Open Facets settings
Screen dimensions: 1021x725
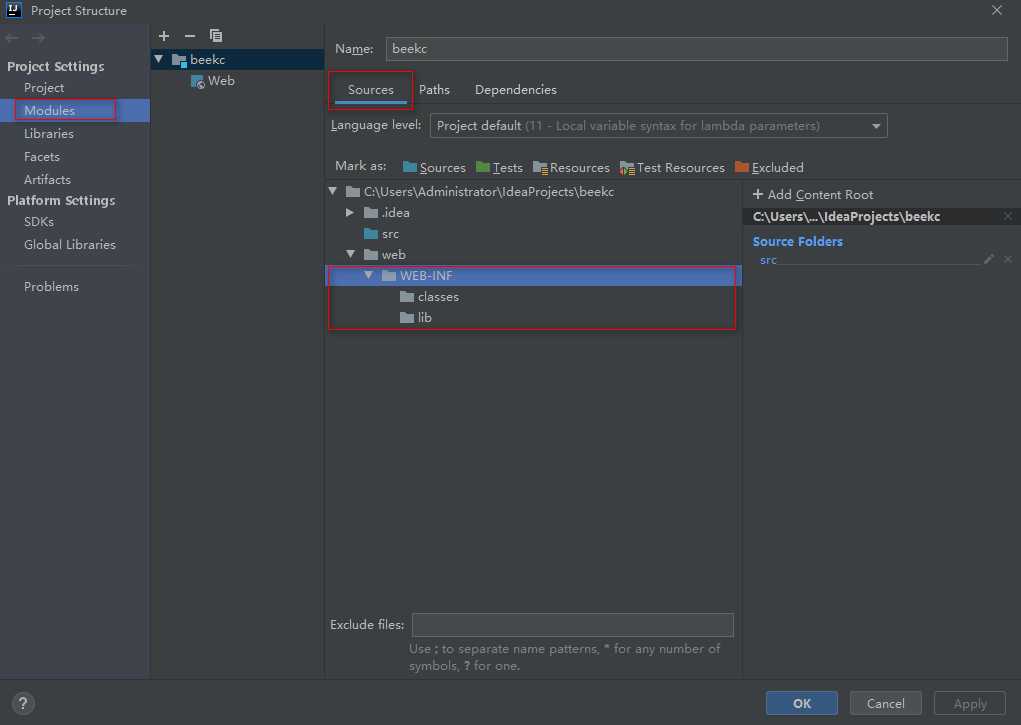click(x=42, y=156)
